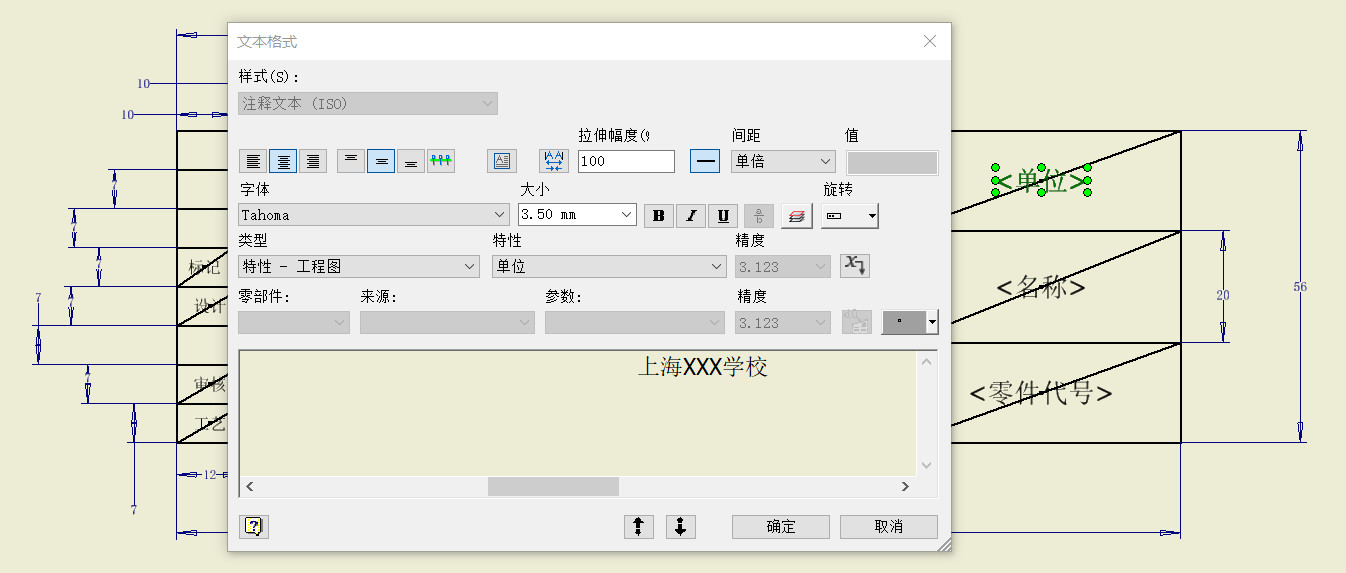Image resolution: width=1346 pixels, height=573 pixels.
Task: Align text to vertical middle
Action: (x=381, y=161)
